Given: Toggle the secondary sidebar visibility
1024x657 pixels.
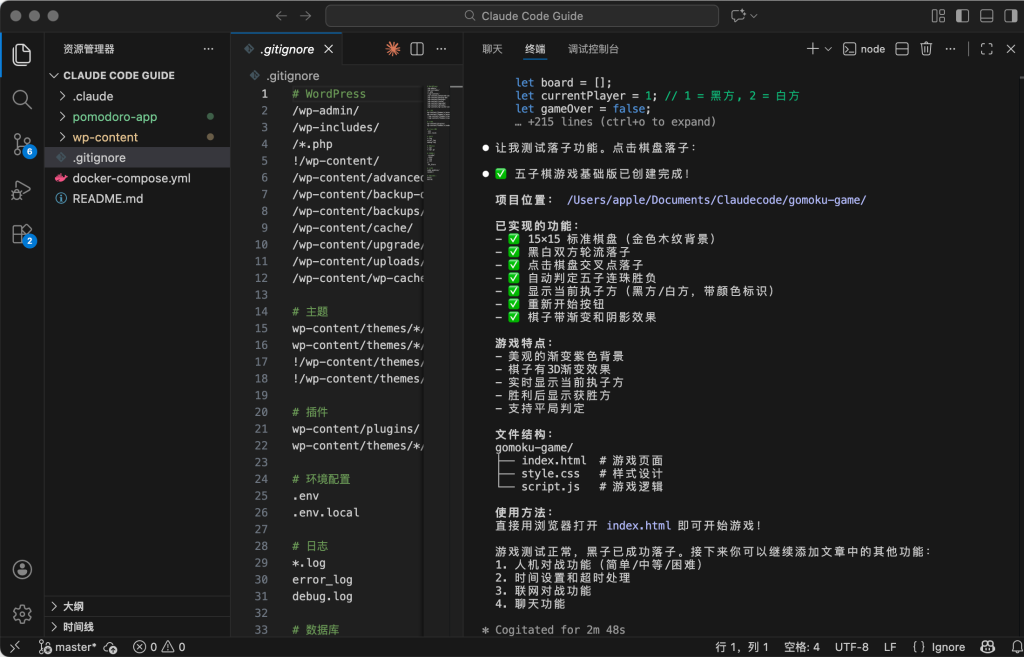Looking at the screenshot, I should (x=1009, y=16).
